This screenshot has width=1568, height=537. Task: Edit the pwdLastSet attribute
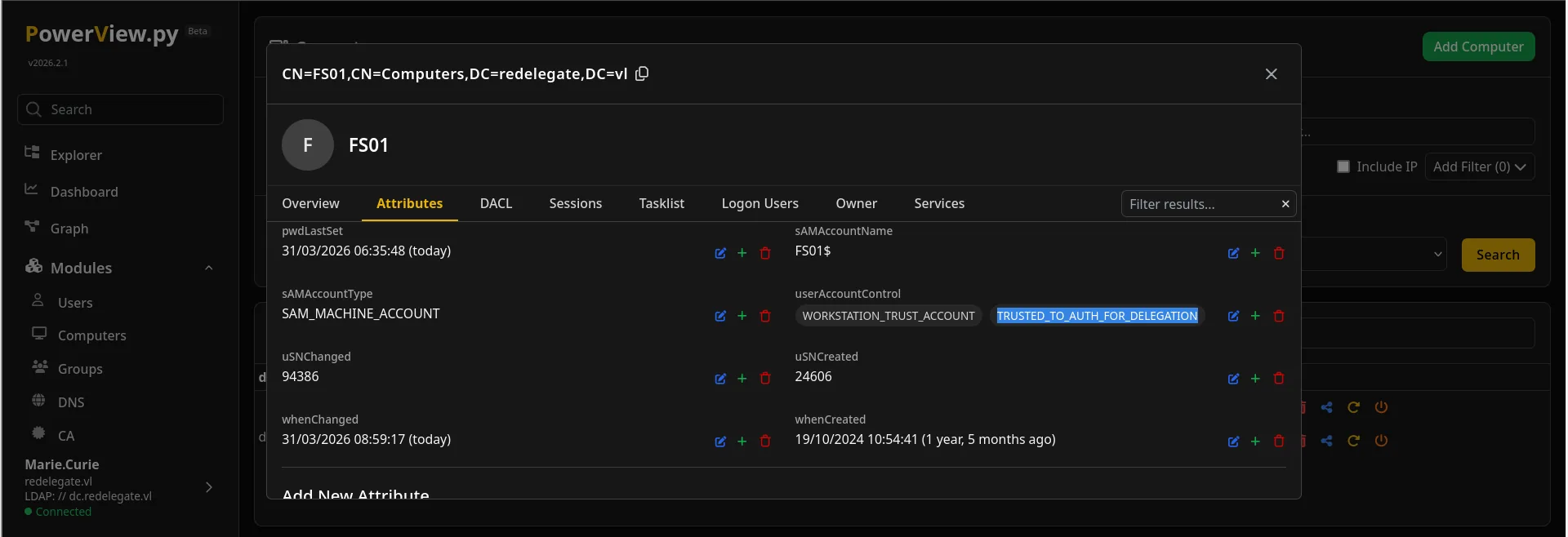[x=720, y=253]
